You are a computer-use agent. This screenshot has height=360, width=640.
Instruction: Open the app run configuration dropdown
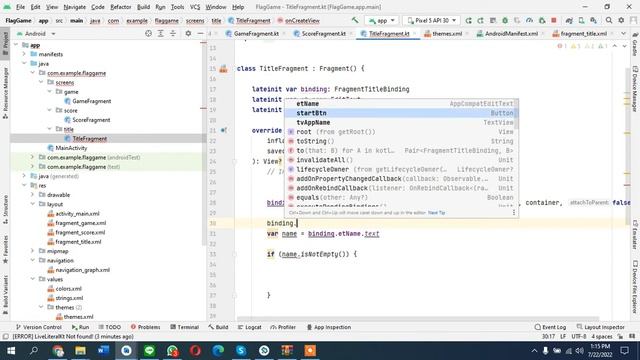coord(382,20)
